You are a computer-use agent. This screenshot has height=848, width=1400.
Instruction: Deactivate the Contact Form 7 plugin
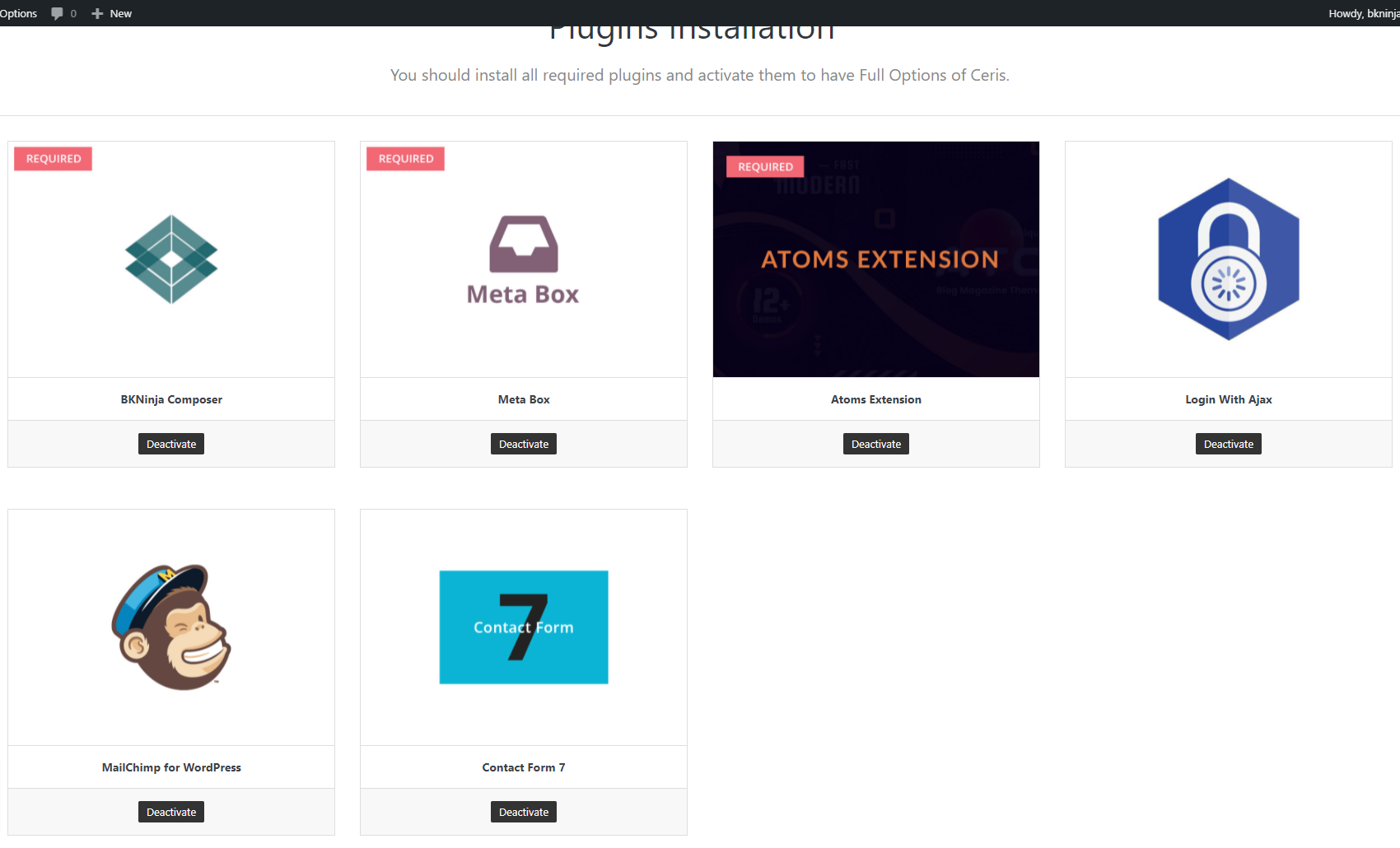524,812
